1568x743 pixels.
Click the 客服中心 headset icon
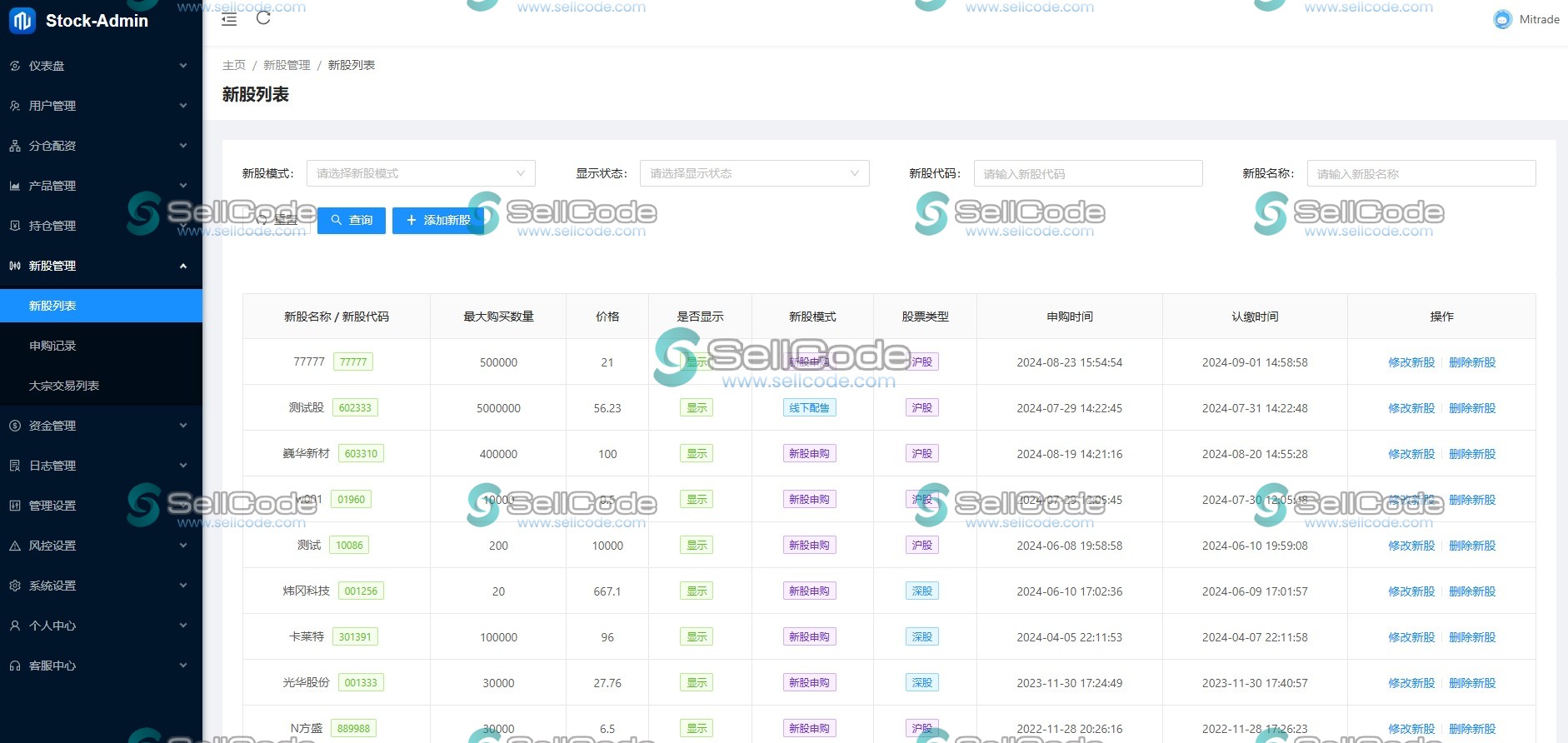(x=15, y=666)
